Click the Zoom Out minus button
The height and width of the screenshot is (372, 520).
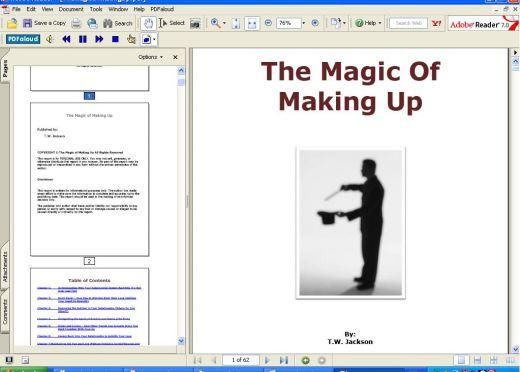coord(268,23)
